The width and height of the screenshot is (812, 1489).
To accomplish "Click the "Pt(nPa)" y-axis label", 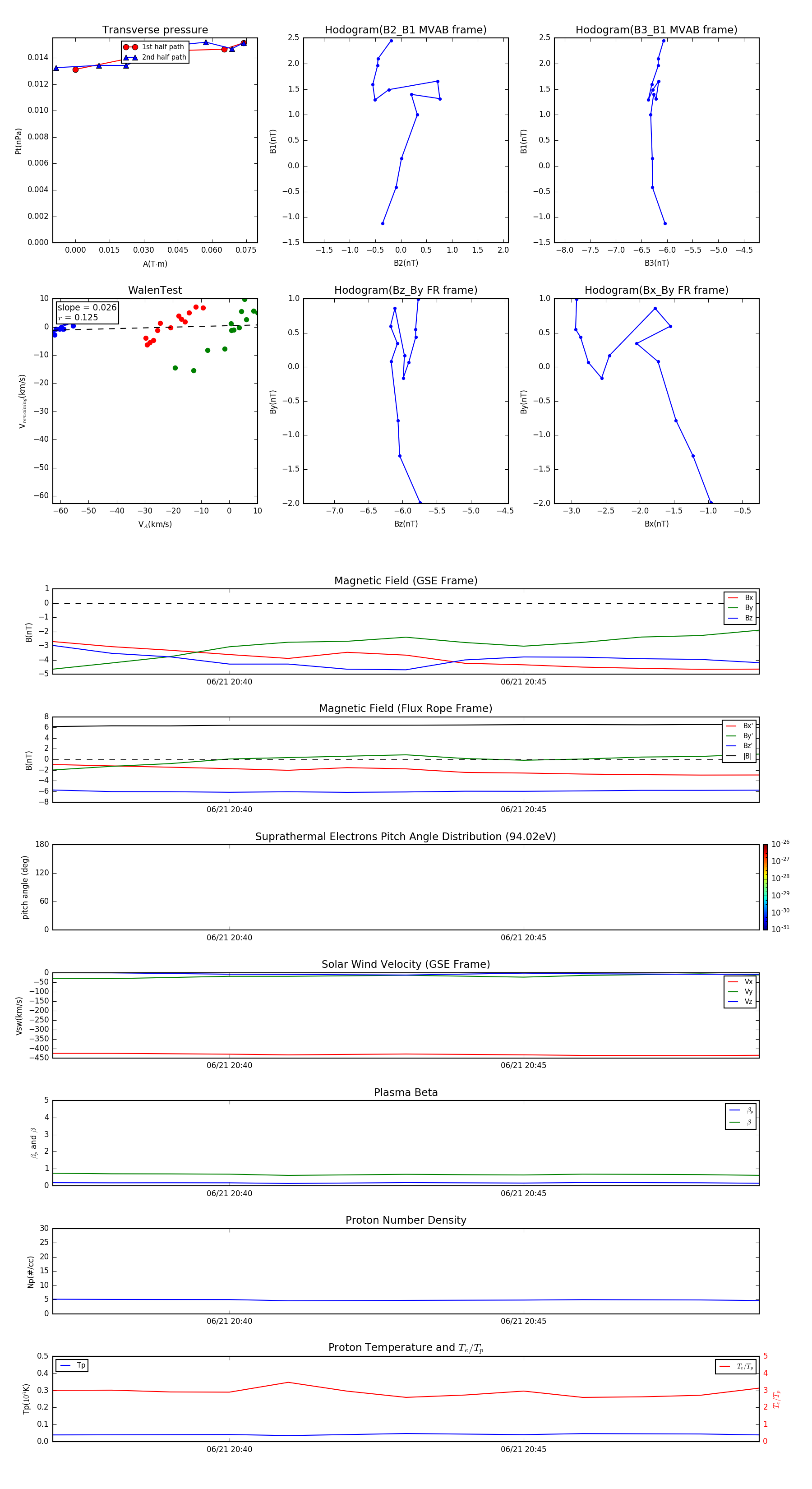I will click(x=18, y=141).
